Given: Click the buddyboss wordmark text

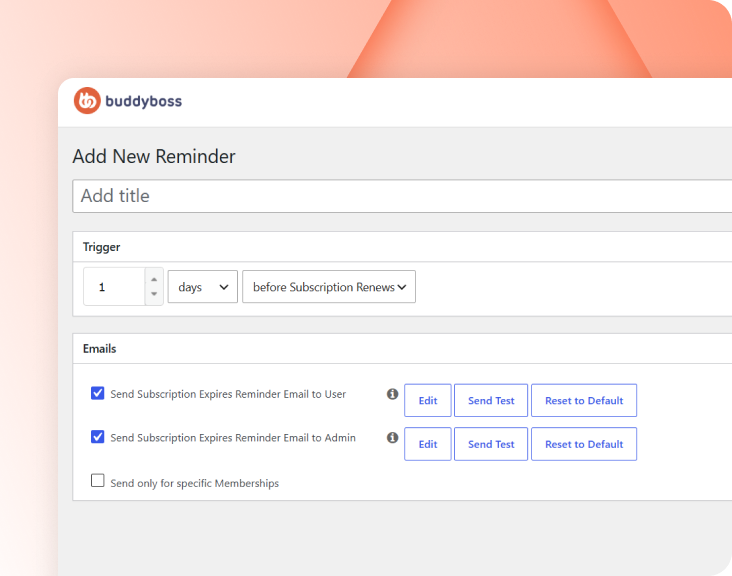Looking at the screenshot, I should [143, 101].
